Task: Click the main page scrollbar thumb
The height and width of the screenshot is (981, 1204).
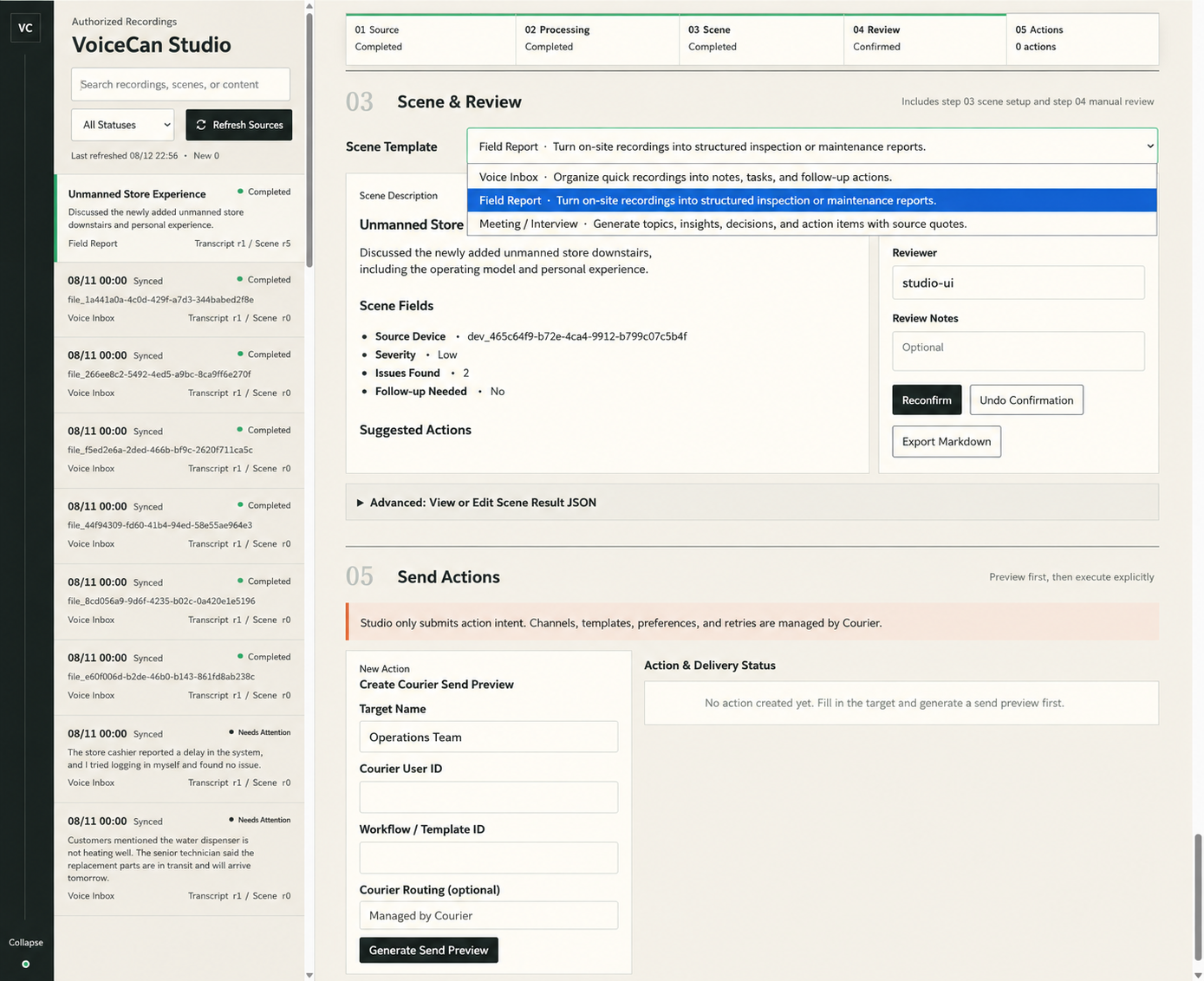Action: coord(1198,899)
